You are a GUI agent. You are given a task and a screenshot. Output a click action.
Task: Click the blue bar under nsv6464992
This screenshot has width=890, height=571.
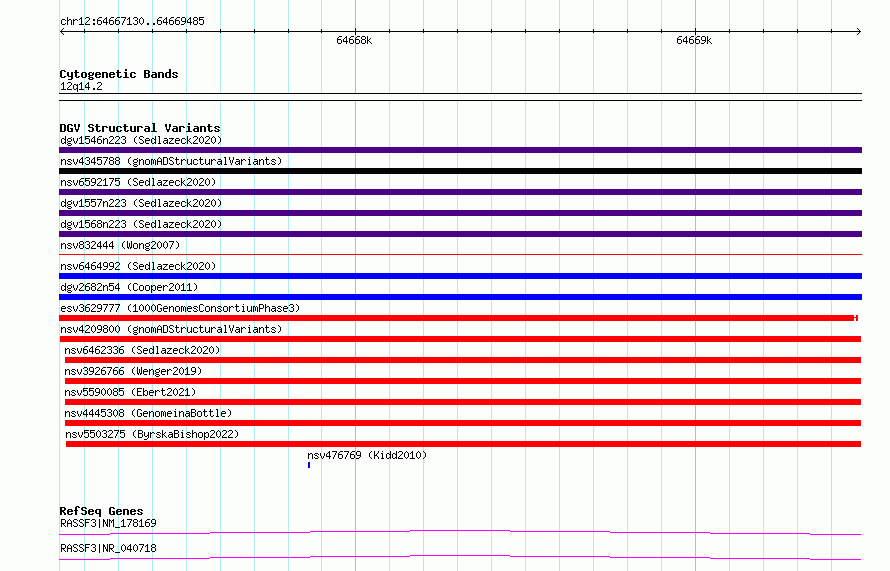[x=460, y=276]
